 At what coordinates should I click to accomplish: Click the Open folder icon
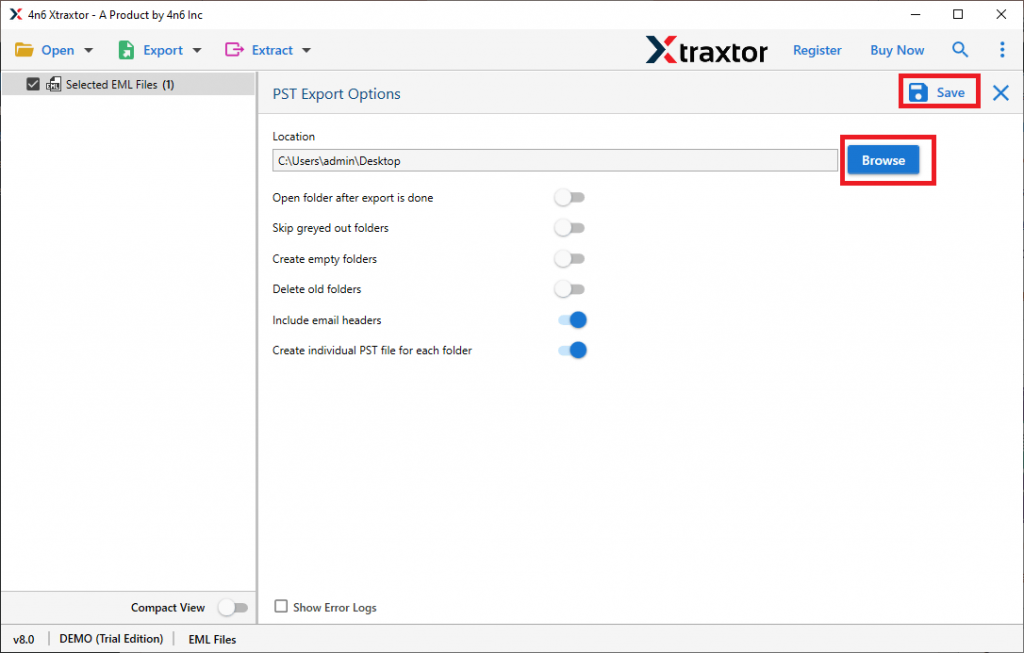coord(24,50)
